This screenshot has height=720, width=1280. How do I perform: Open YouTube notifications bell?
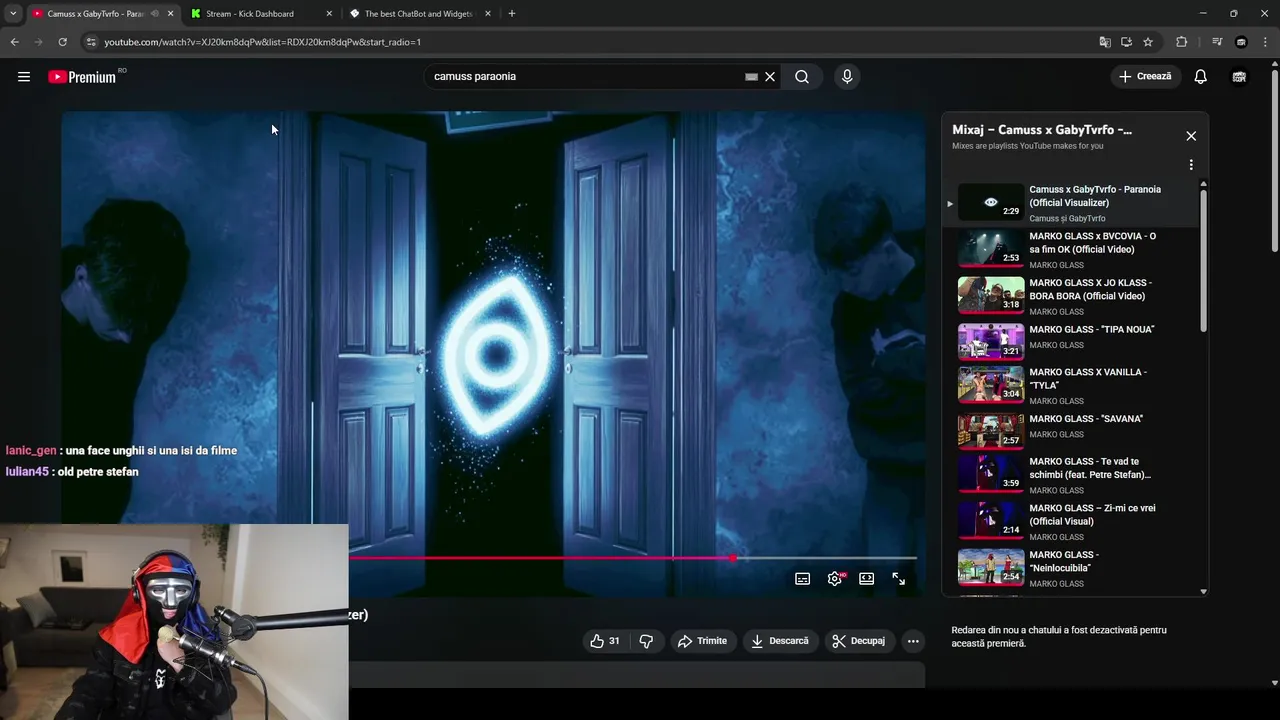[x=1201, y=76]
